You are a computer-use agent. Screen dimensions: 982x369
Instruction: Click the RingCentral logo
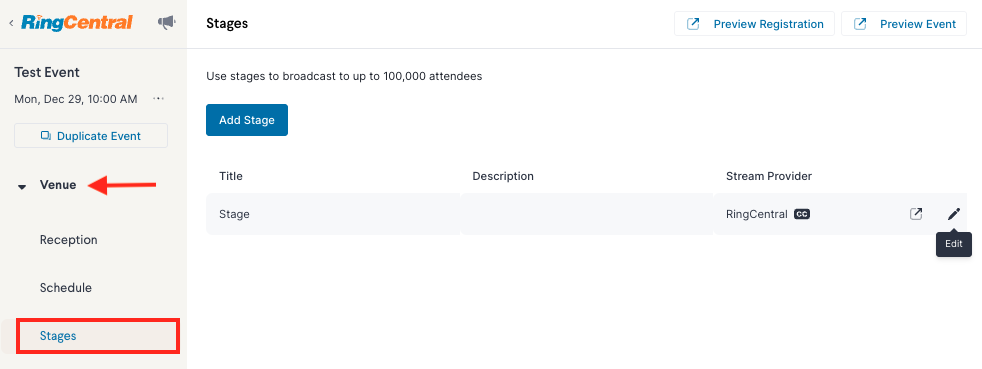coord(76,23)
